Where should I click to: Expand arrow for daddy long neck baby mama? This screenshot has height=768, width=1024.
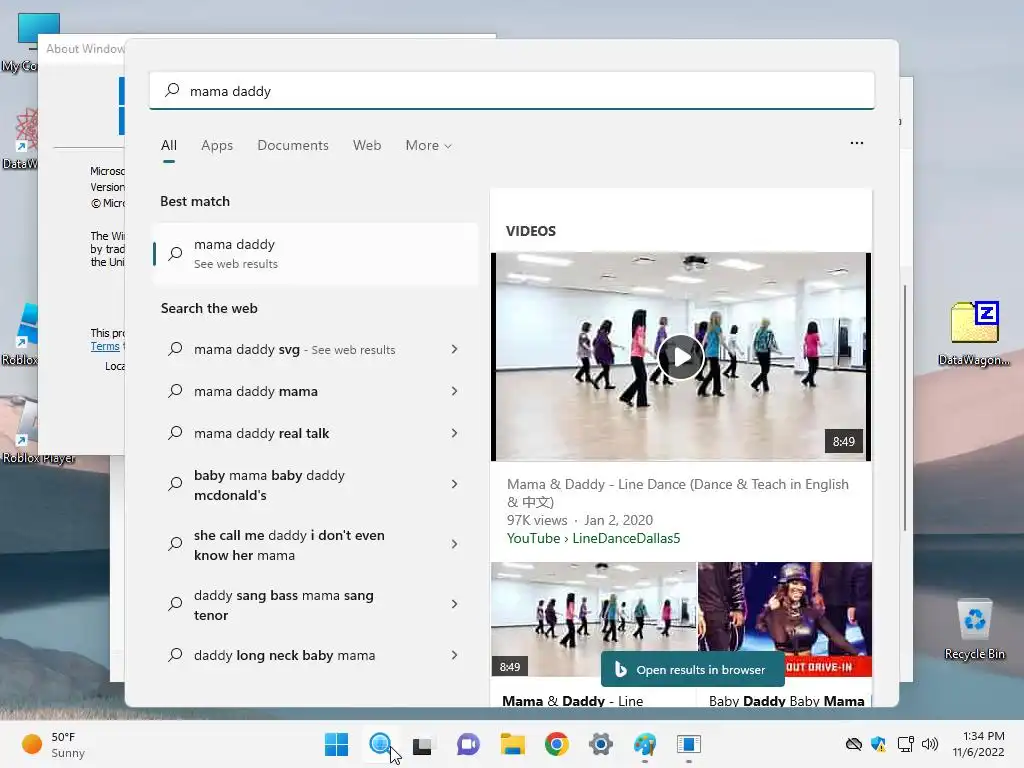(x=455, y=655)
